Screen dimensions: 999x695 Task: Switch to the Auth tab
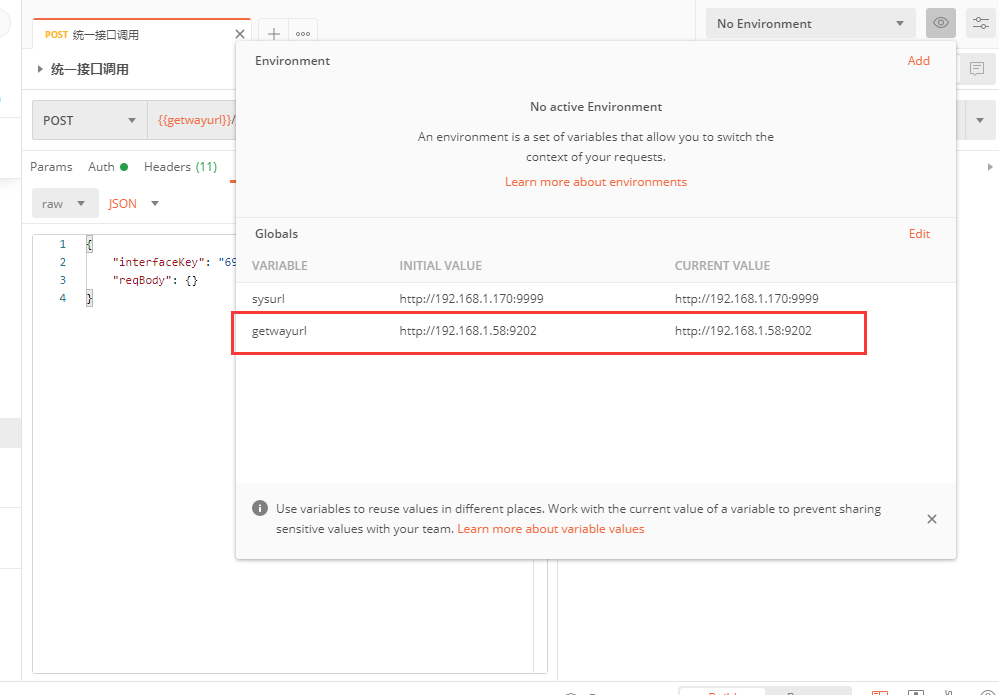click(108, 167)
